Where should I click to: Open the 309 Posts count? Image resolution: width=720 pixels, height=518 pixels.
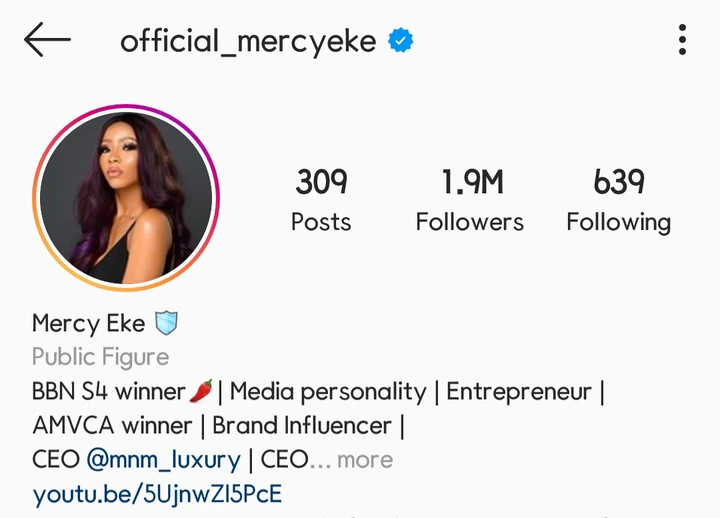(x=321, y=199)
